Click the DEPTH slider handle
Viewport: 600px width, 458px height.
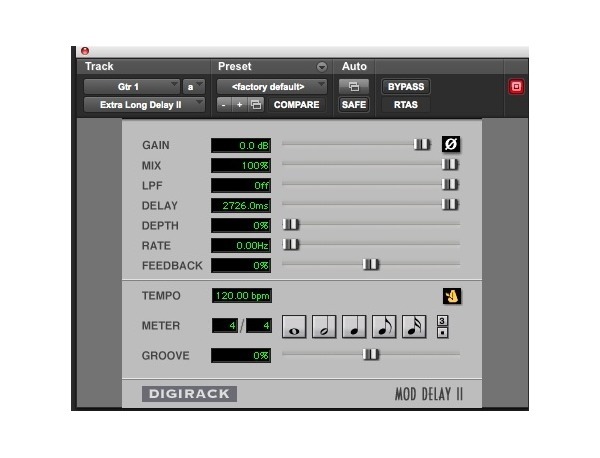(x=290, y=224)
